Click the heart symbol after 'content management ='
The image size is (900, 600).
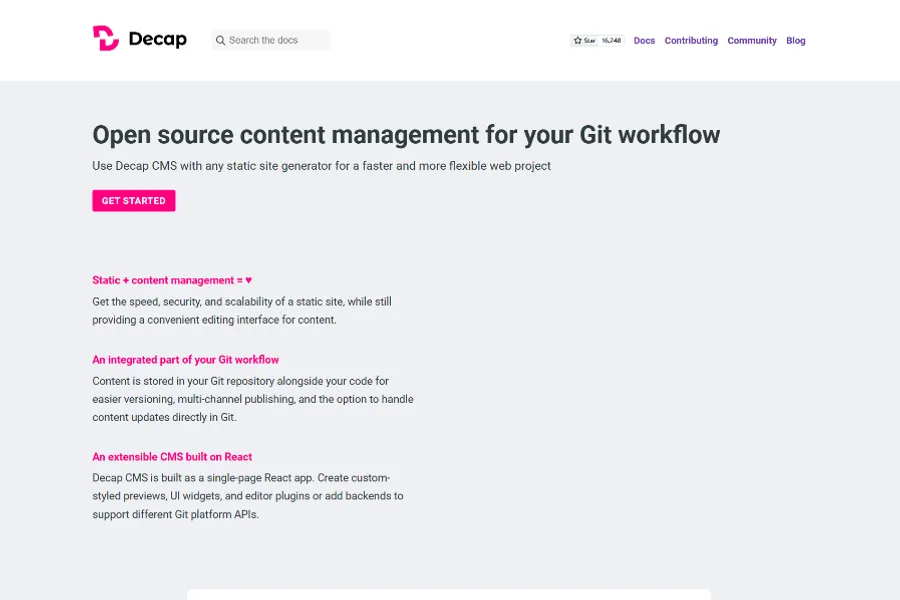(249, 281)
